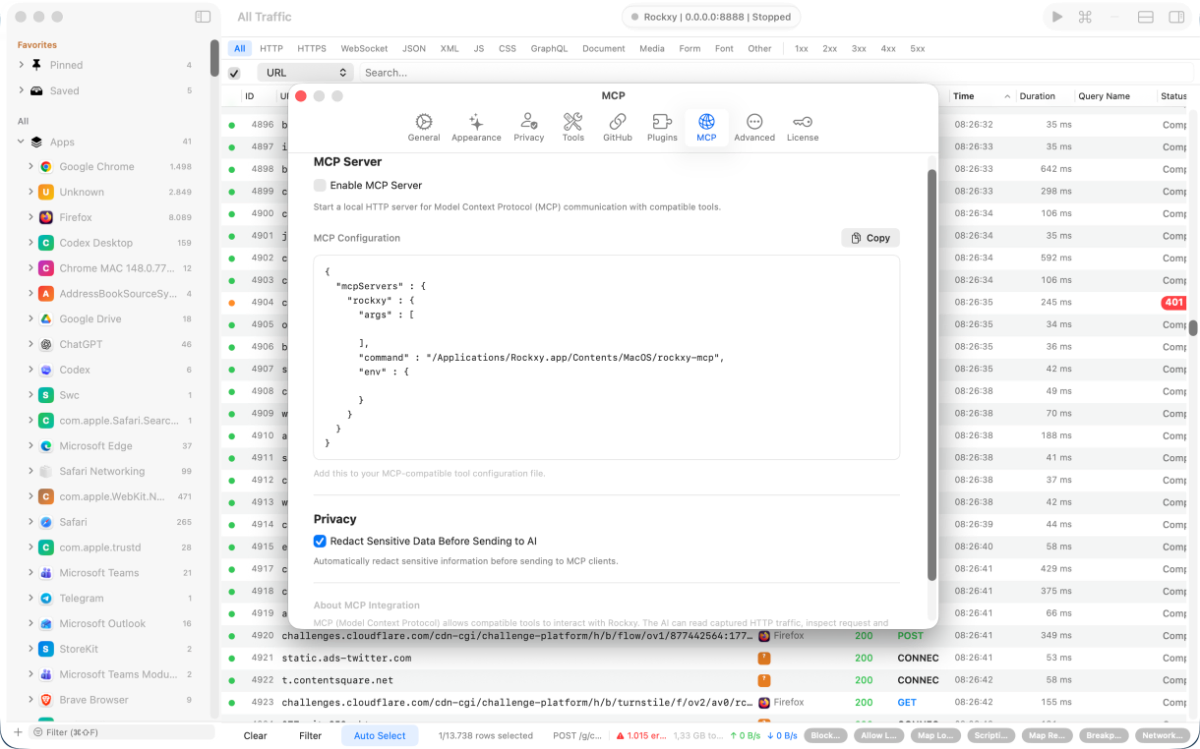
Task: Click the ChatGPT app icon in sidebar
Action: coord(46,344)
